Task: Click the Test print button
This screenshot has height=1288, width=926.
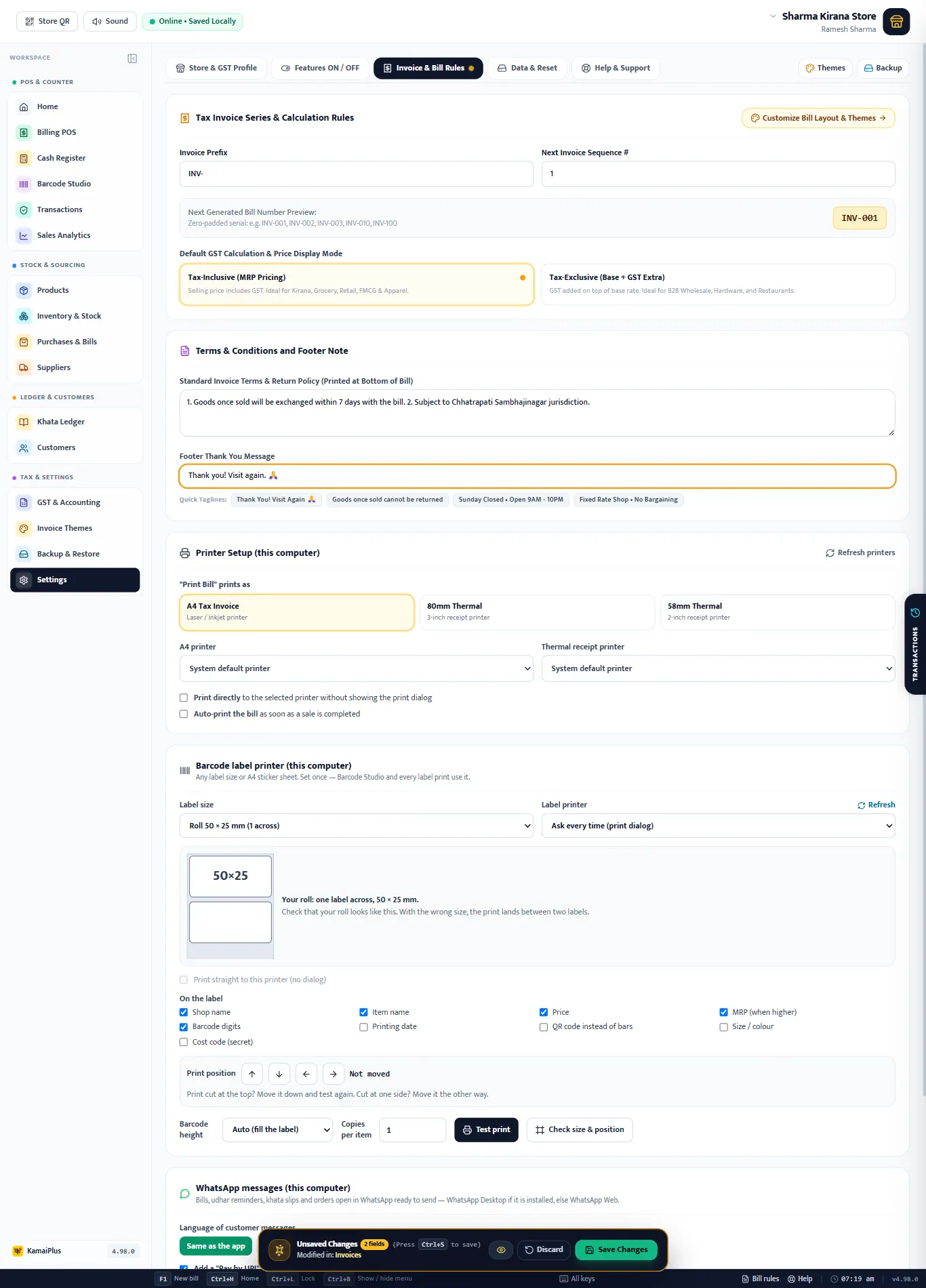Action: (487, 1129)
